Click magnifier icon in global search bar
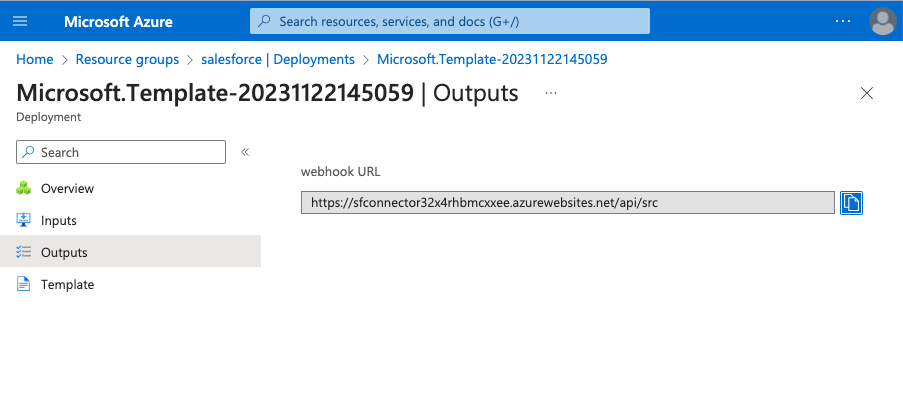The height and width of the screenshot is (418, 903). coord(265,21)
